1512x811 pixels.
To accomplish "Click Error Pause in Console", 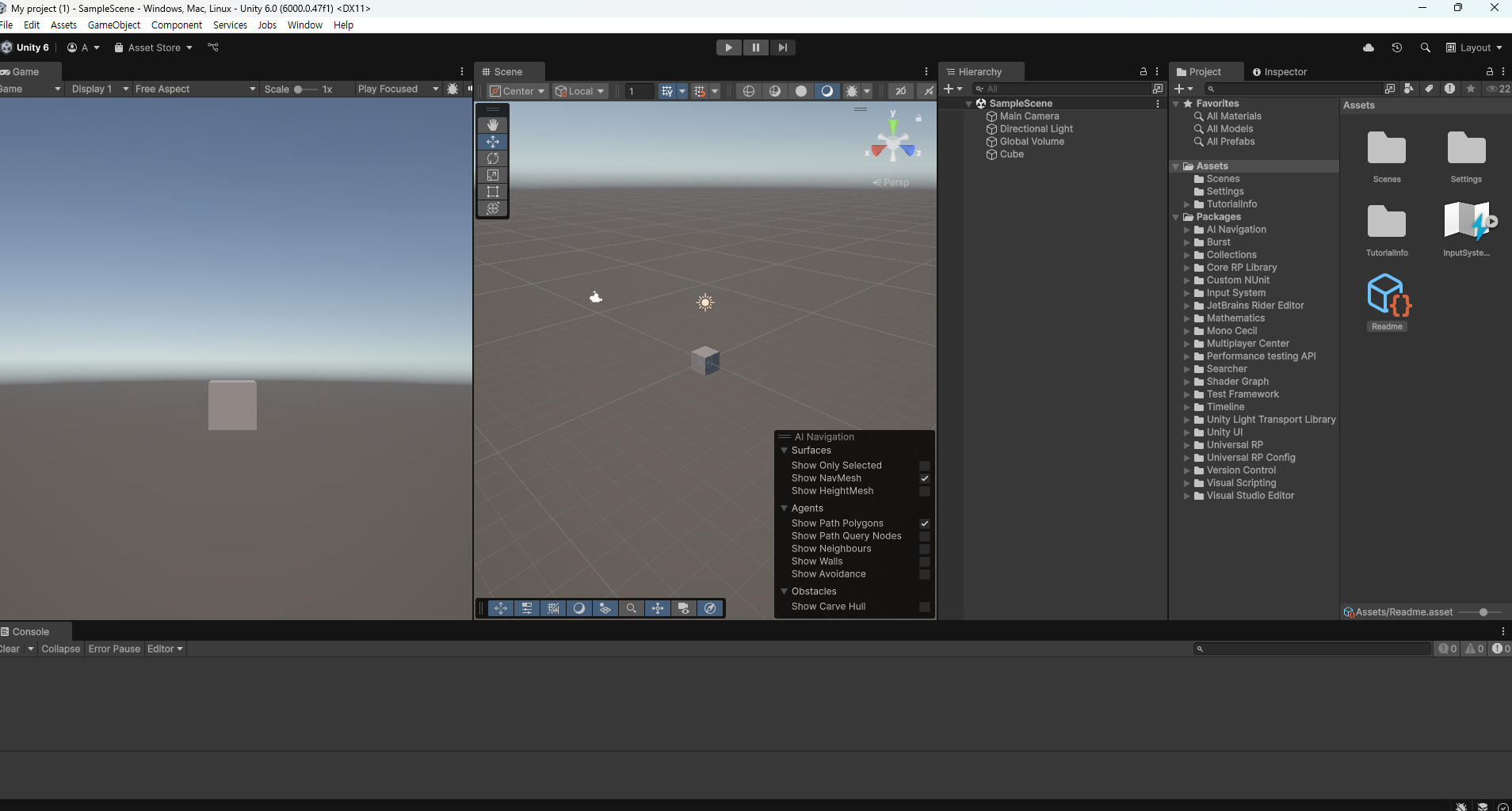I will coord(114,649).
